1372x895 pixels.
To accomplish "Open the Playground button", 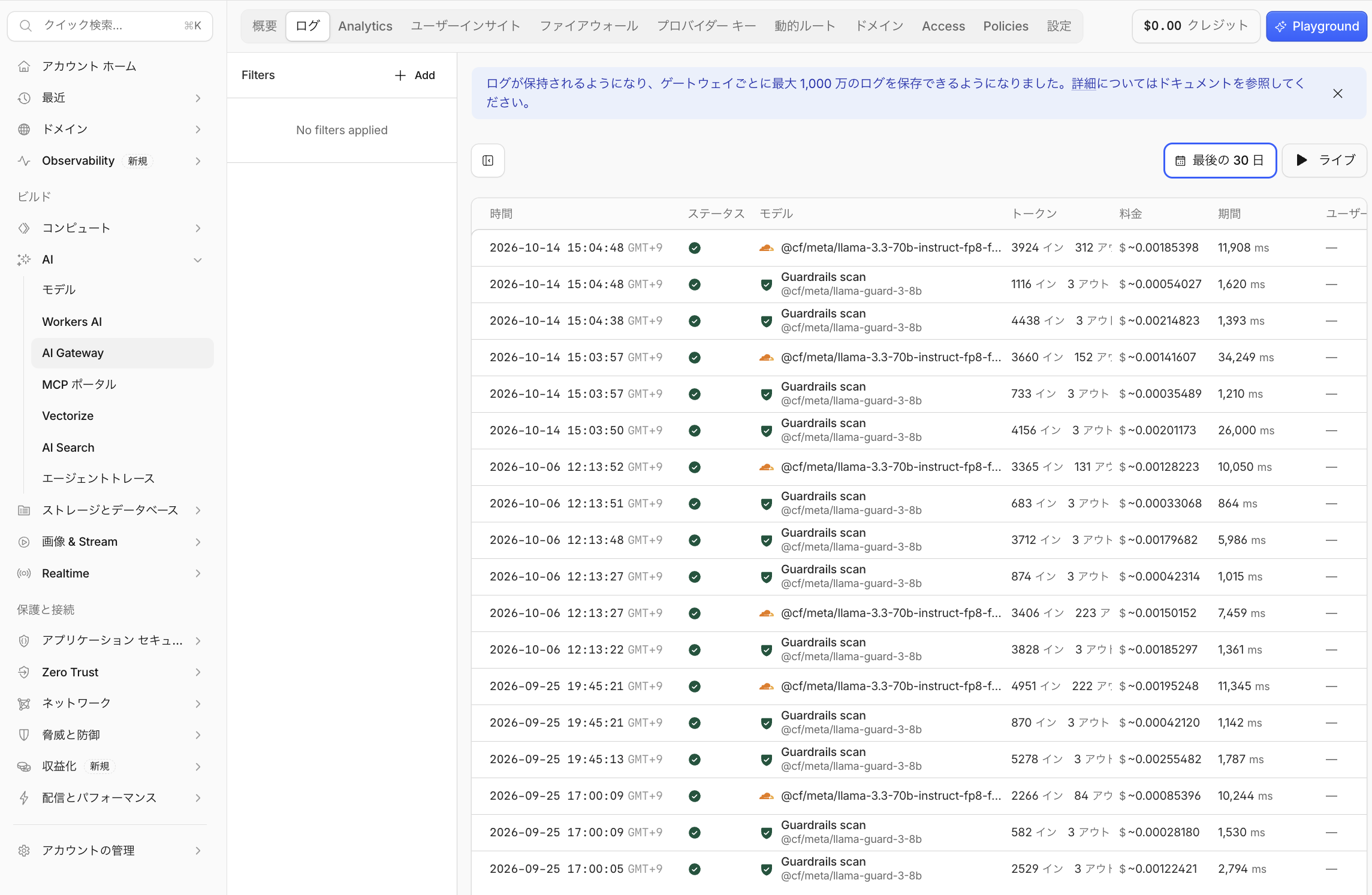I will coord(1316,26).
